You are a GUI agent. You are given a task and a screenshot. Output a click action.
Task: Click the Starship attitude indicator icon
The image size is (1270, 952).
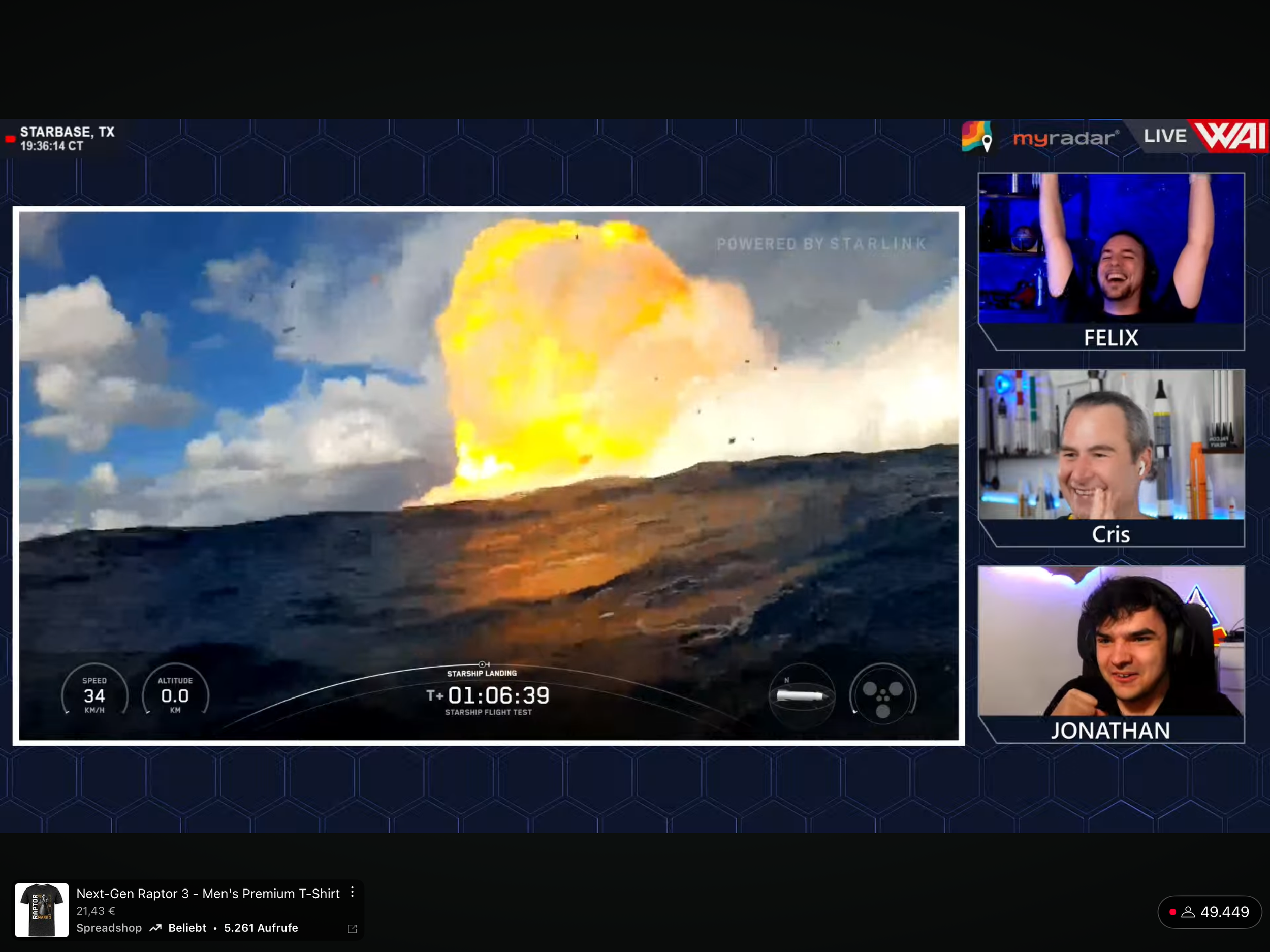802,695
